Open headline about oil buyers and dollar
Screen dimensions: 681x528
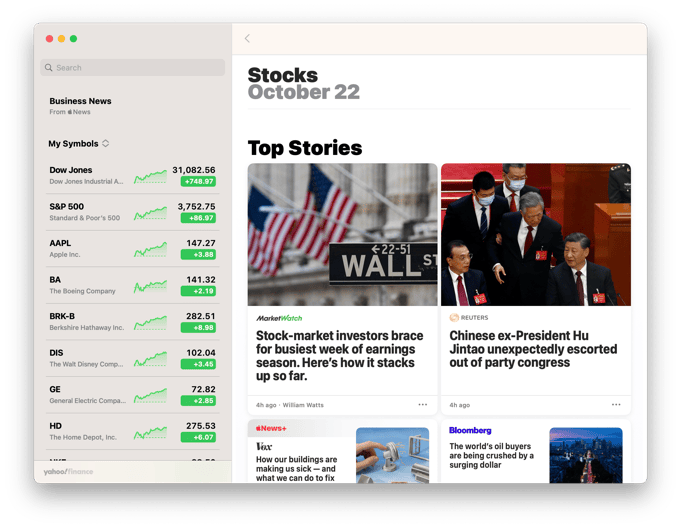pos(492,455)
